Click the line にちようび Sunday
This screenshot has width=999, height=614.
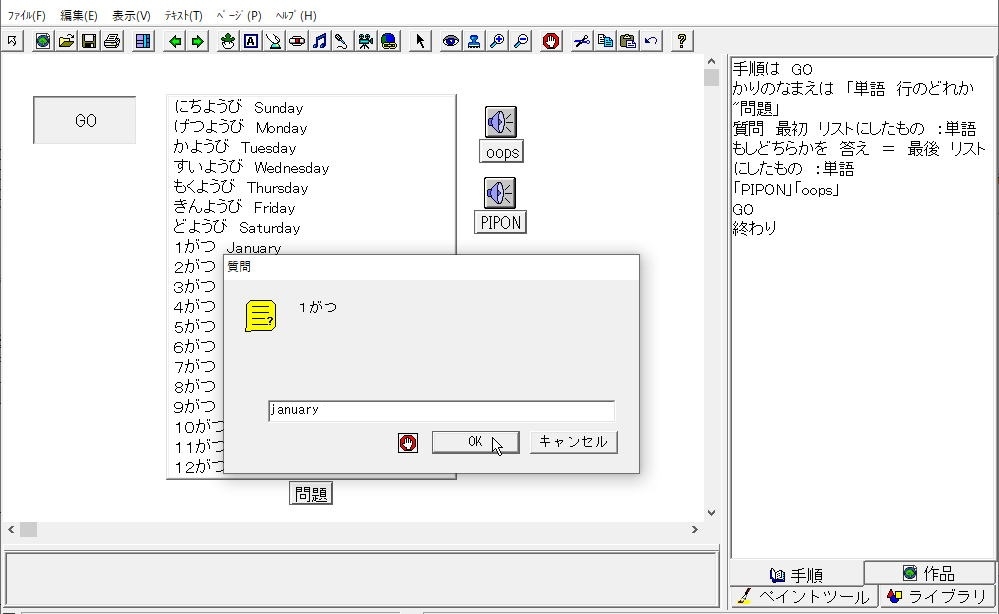[x=238, y=107]
